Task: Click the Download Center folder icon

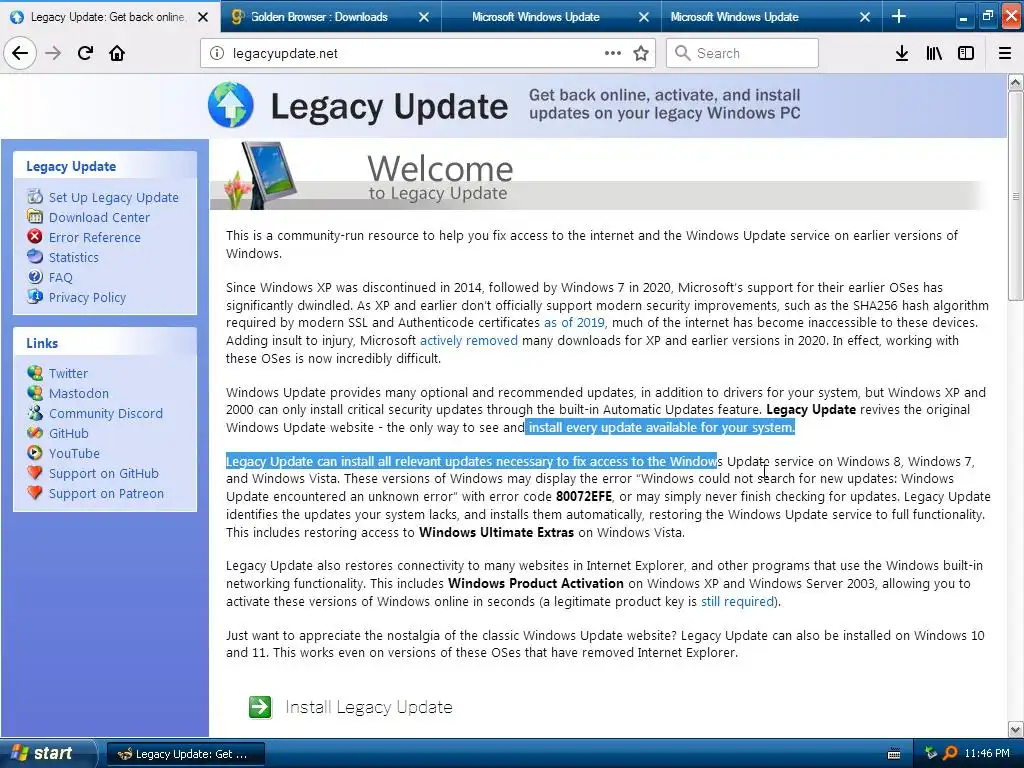Action: click(35, 216)
